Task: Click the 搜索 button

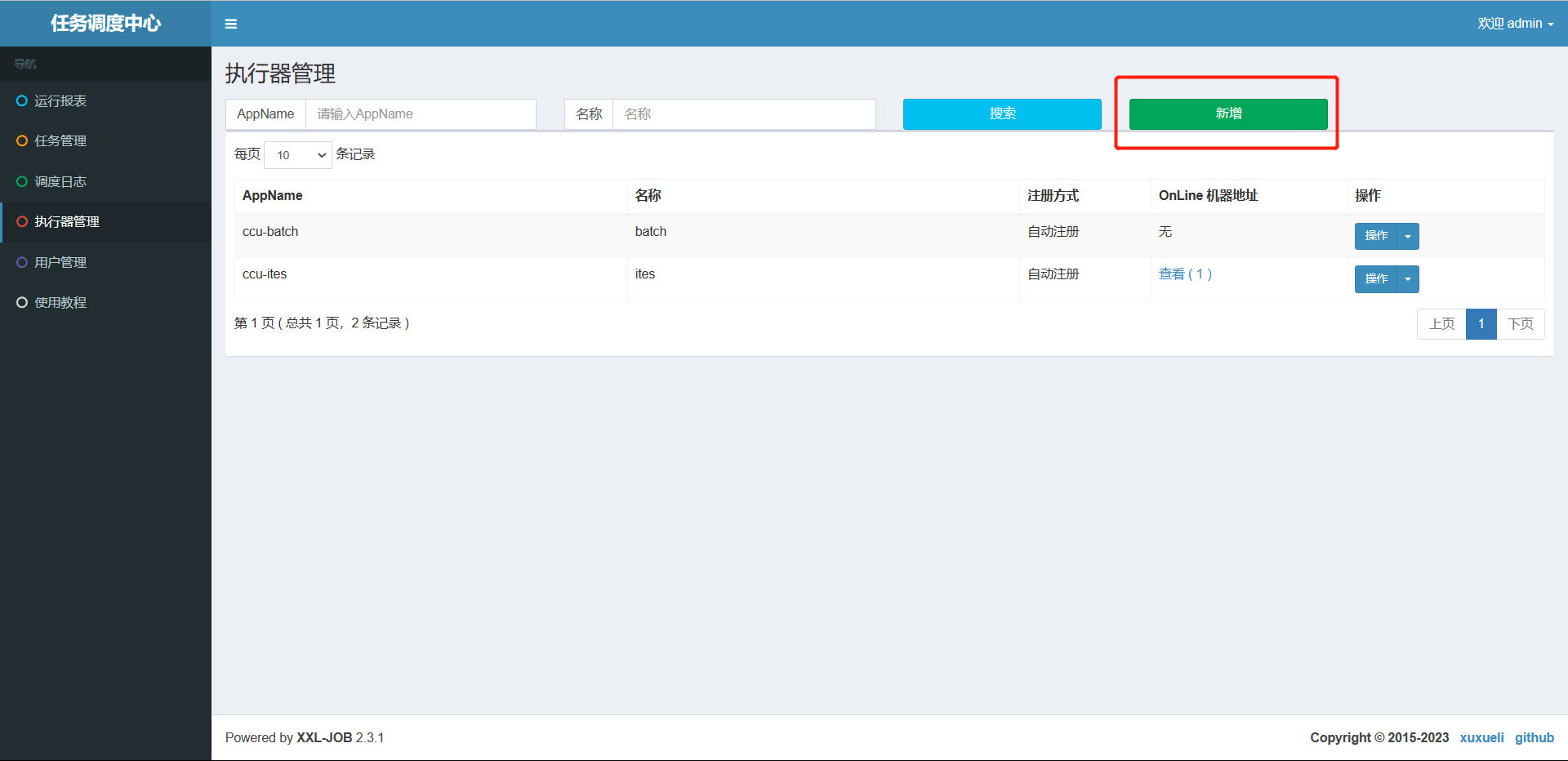Action: tap(1002, 114)
